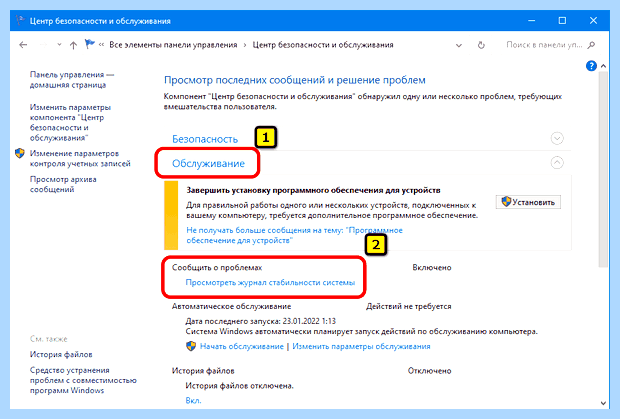Open 'Изменить параметры обслуживания' link
The image size is (620, 419).
coord(361,346)
